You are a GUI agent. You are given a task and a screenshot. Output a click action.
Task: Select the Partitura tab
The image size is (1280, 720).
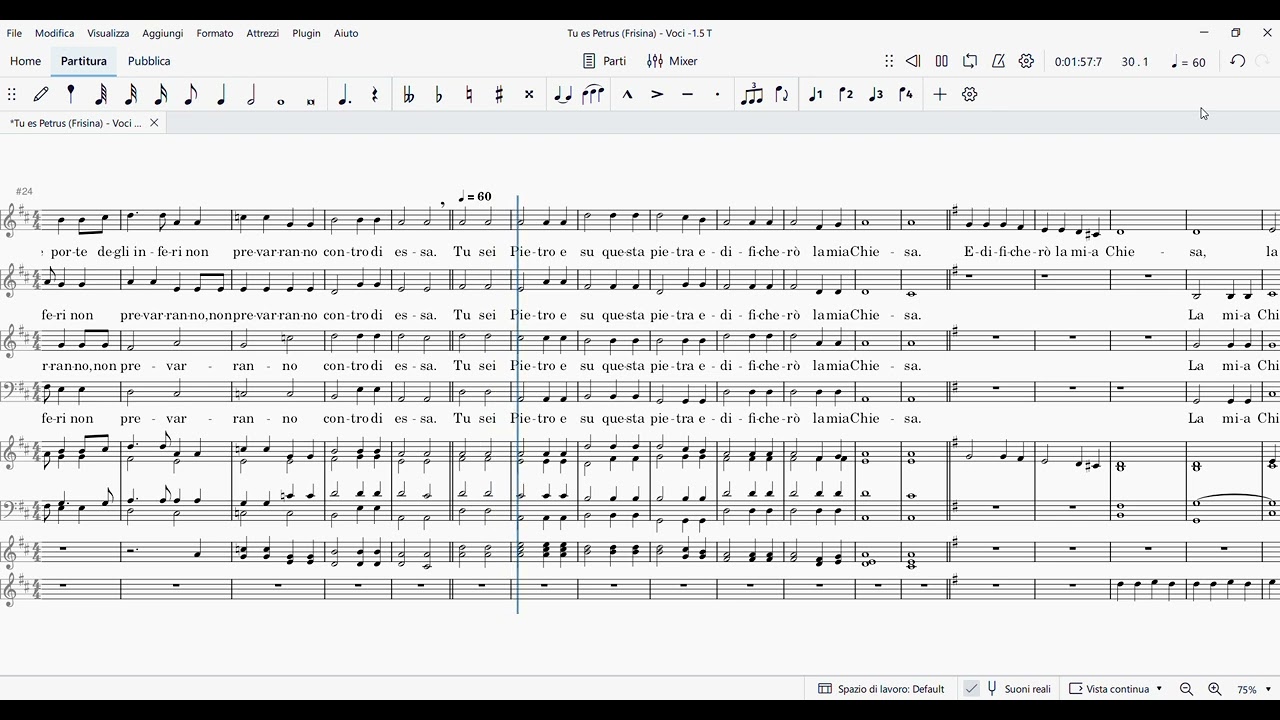tap(84, 61)
